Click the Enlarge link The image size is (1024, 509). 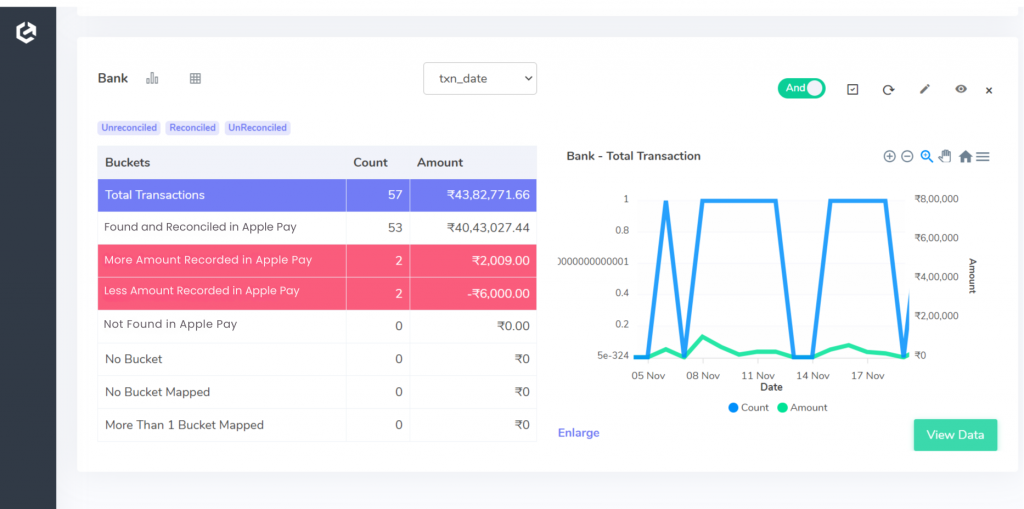pos(579,433)
